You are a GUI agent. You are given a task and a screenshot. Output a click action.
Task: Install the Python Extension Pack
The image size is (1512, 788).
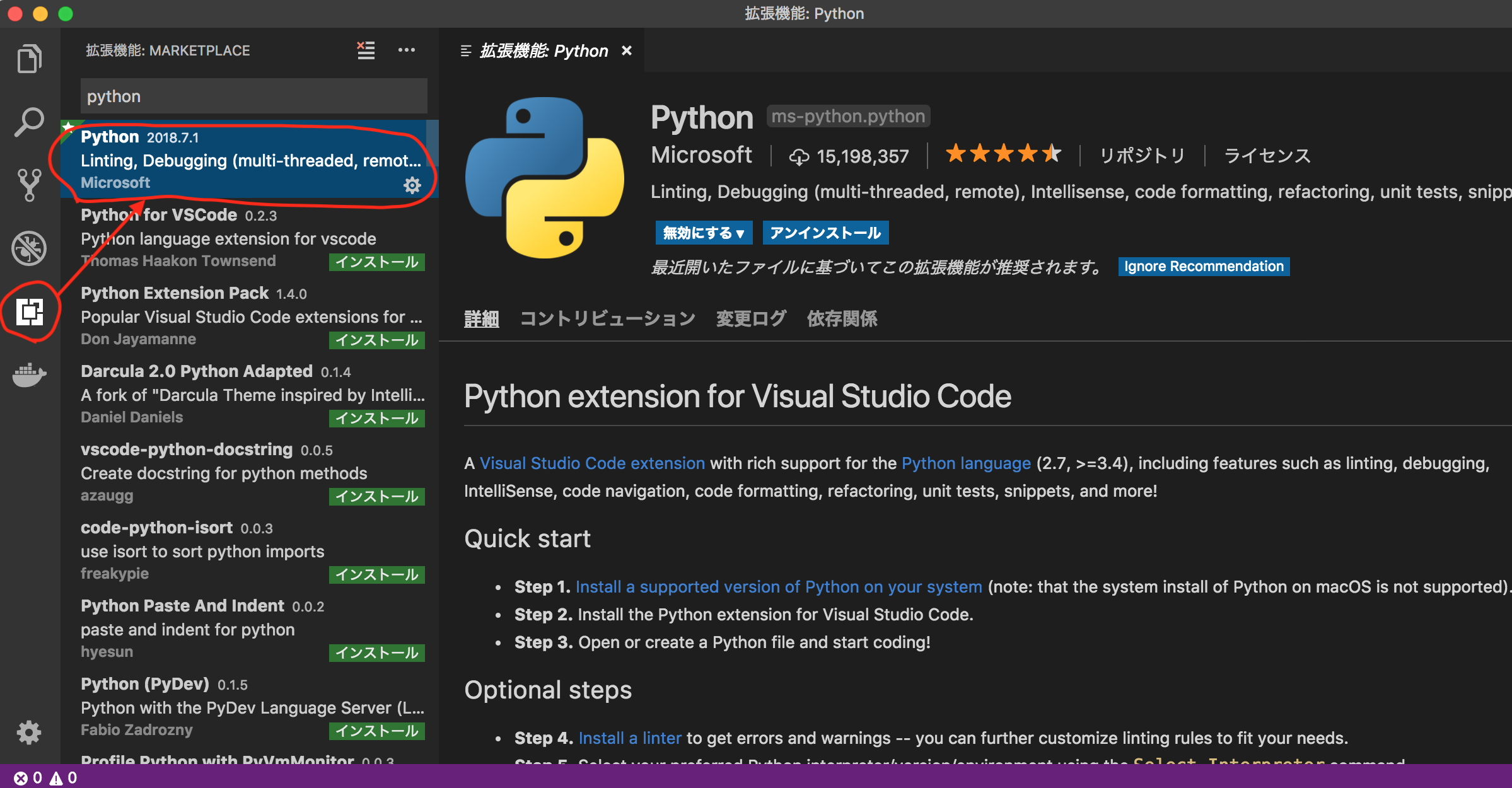click(376, 340)
